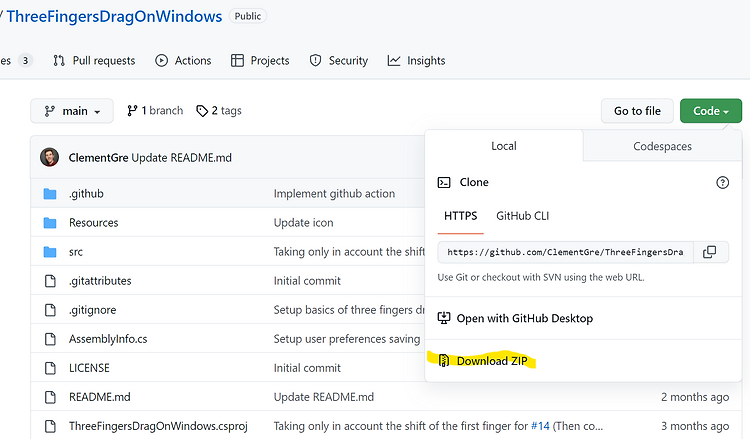Image resolution: width=750 pixels, height=439 pixels.
Task: Click the Insights graph icon
Action: click(x=394, y=61)
